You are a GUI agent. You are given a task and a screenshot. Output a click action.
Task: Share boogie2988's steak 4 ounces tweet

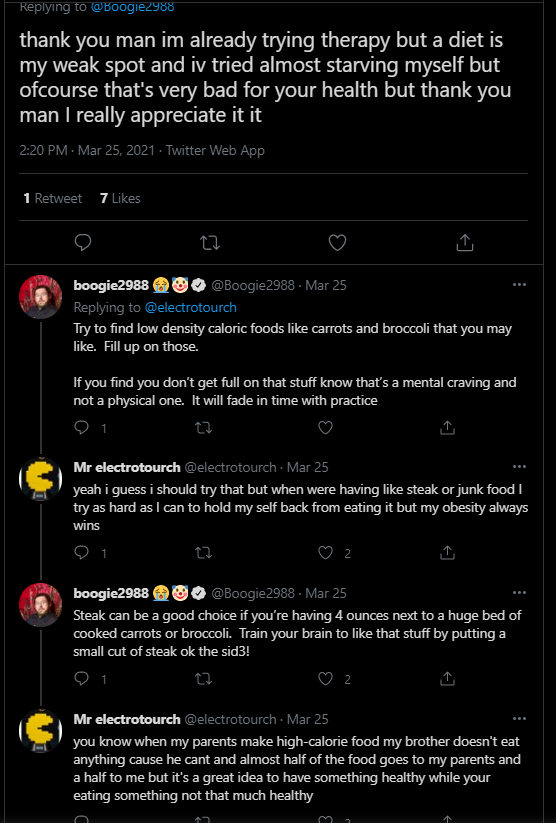(447, 679)
